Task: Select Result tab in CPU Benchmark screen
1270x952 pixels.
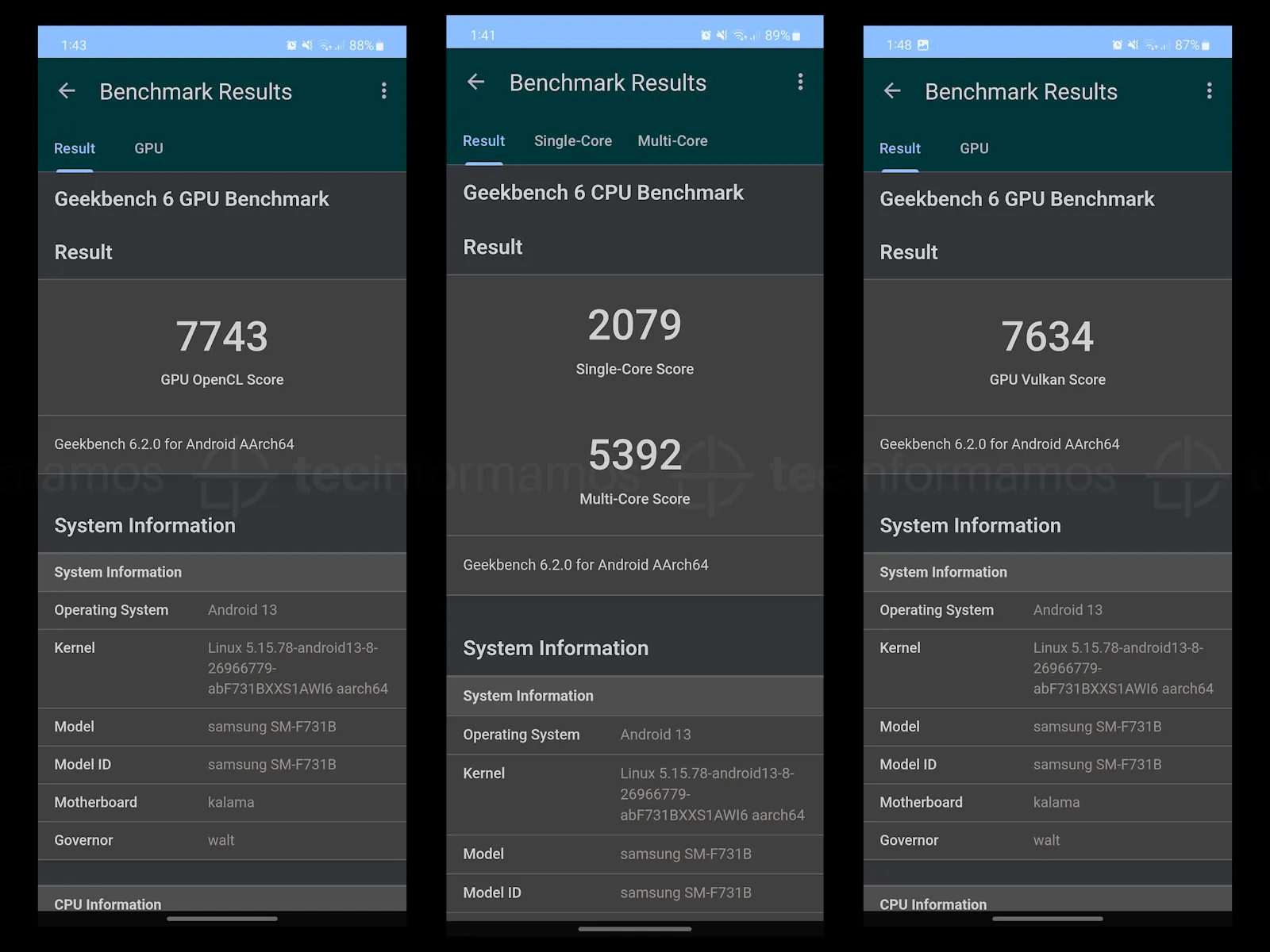Action: 483,141
